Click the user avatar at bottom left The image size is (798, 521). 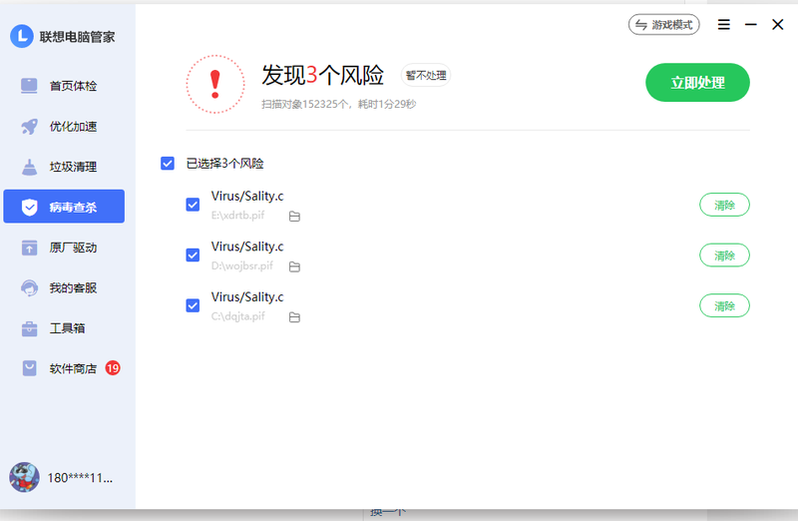[x=24, y=477]
